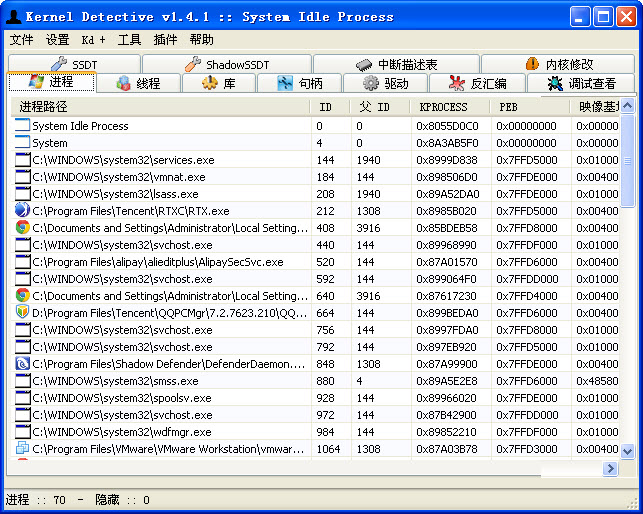Sort by KPROCESS column header

coord(450,107)
